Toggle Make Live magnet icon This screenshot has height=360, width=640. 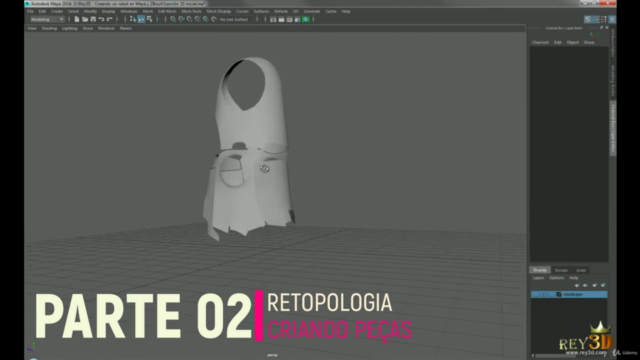pos(214,19)
